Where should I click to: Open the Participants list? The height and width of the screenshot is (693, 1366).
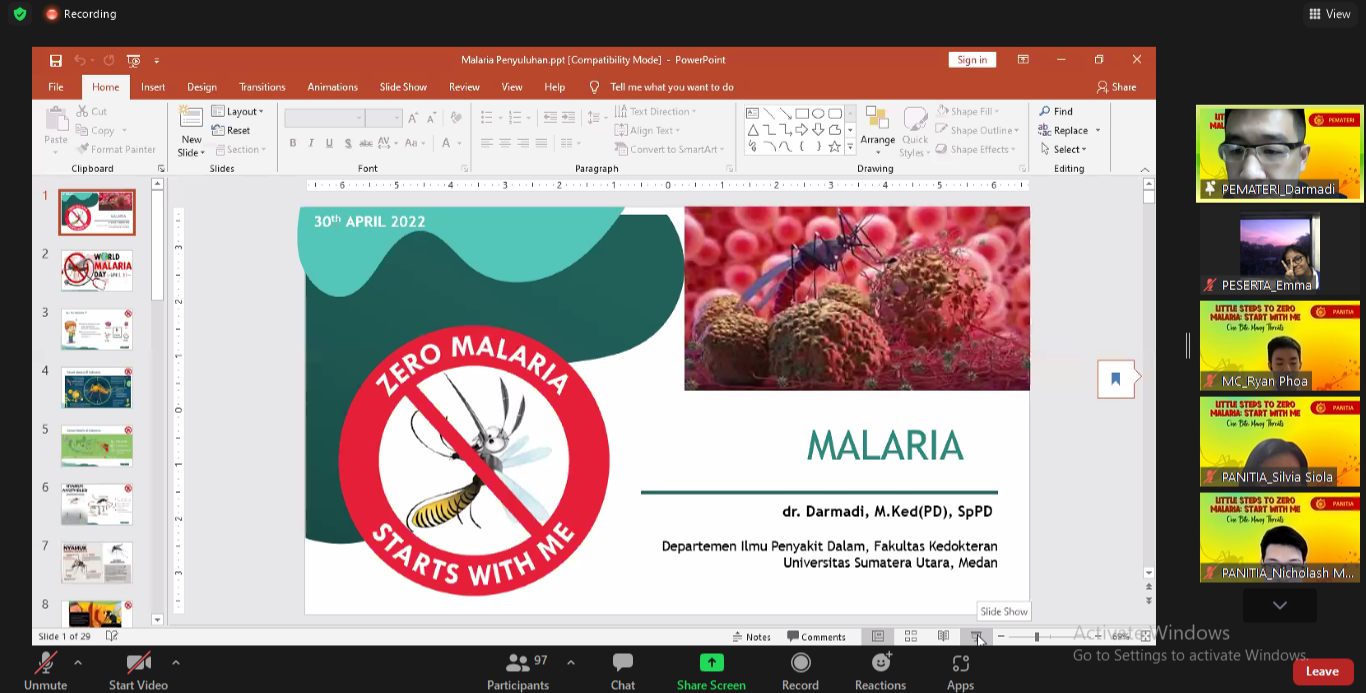tap(518, 670)
